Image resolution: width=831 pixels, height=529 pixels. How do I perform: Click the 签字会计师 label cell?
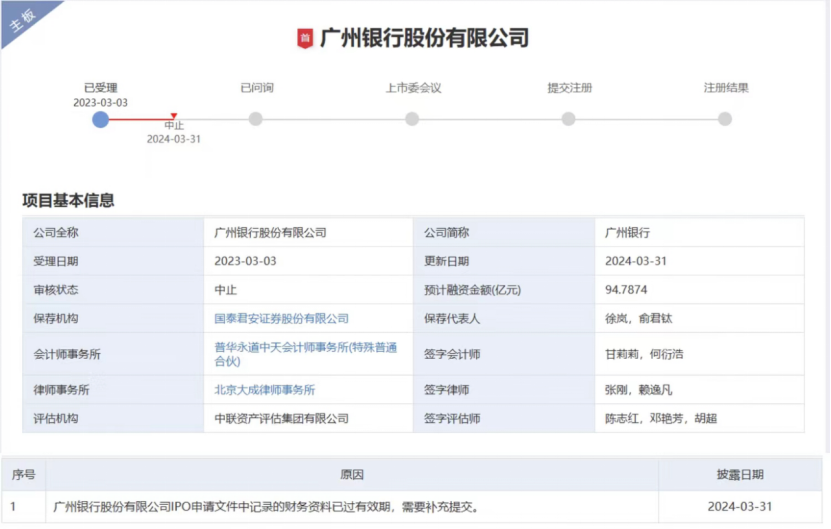pos(504,354)
